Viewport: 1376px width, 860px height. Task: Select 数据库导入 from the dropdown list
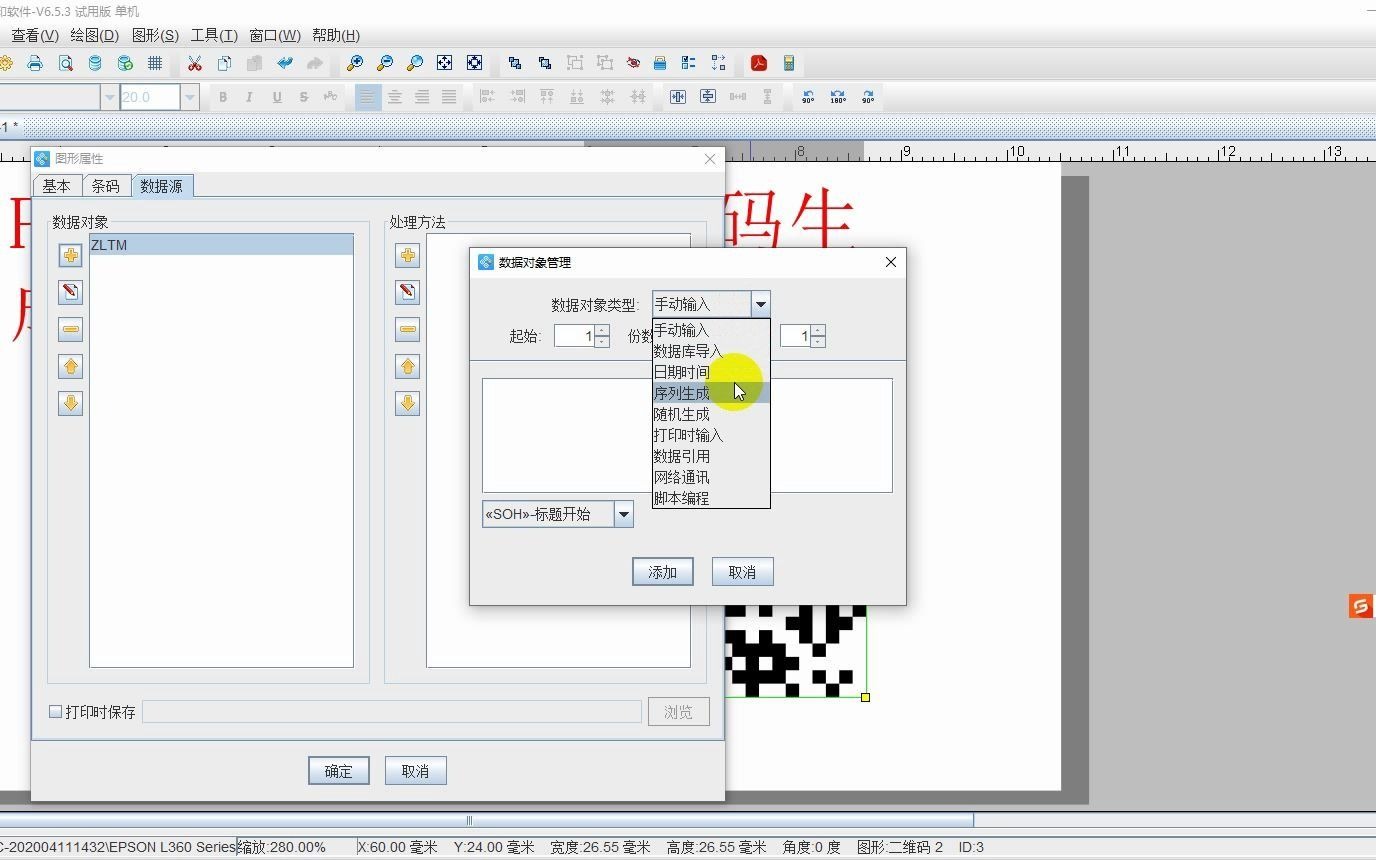(x=711, y=351)
